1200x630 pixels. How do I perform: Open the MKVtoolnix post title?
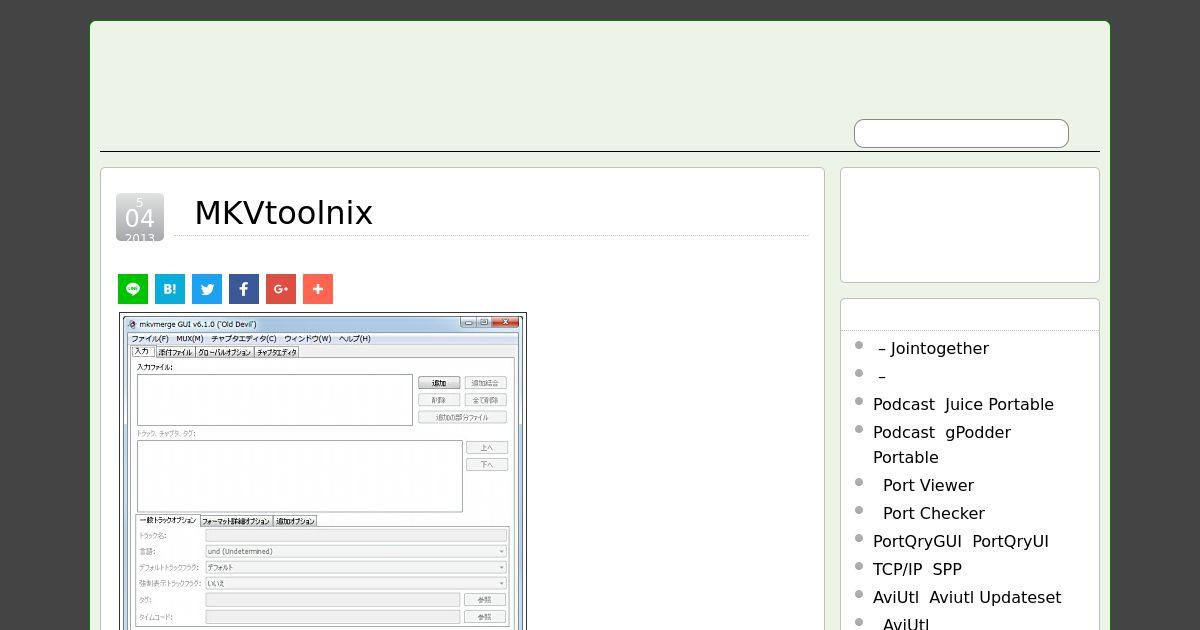tap(283, 213)
